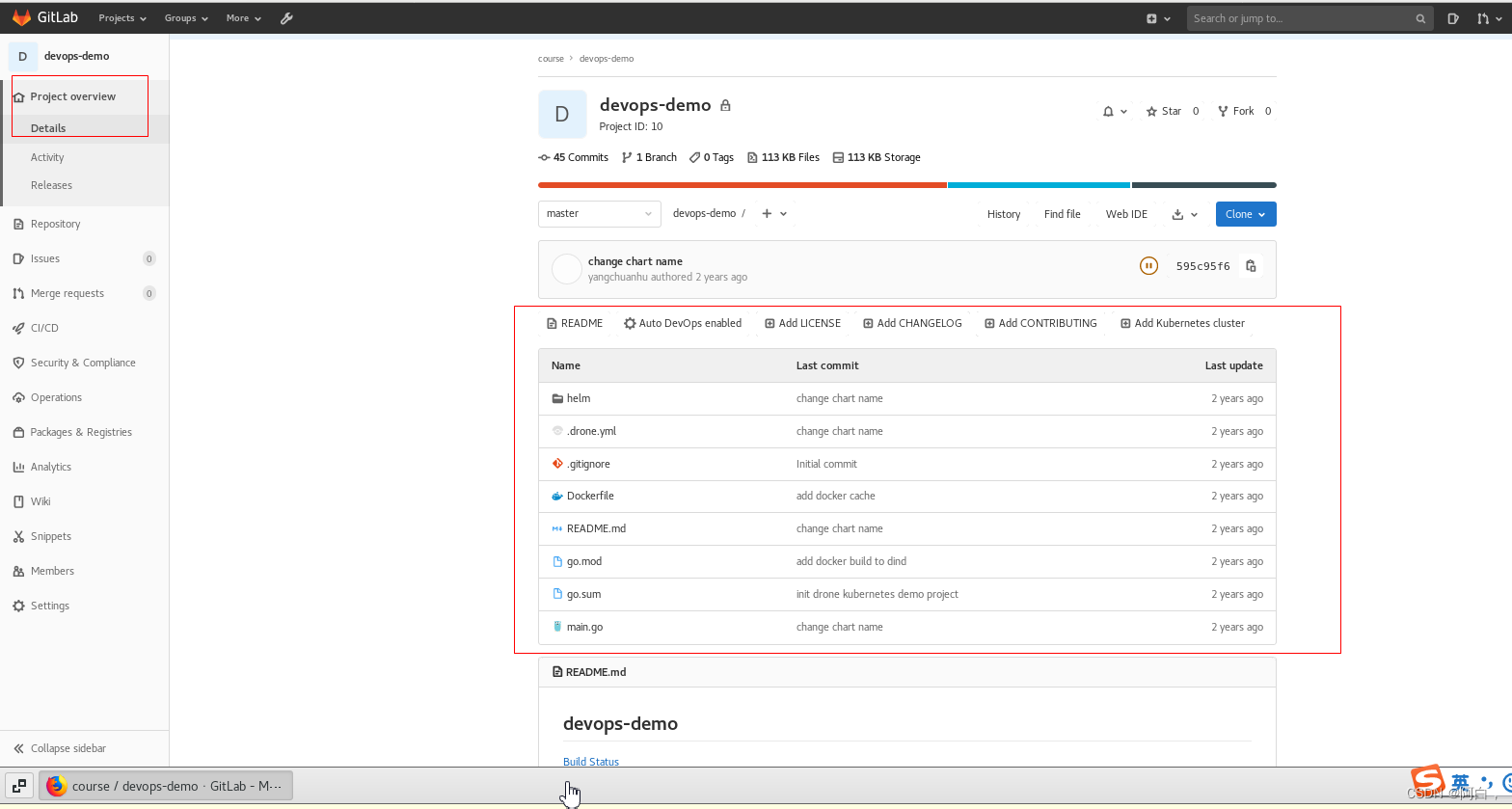Click Add CHANGELOG
This screenshot has width=1512, height=809.
pos(912,323)
